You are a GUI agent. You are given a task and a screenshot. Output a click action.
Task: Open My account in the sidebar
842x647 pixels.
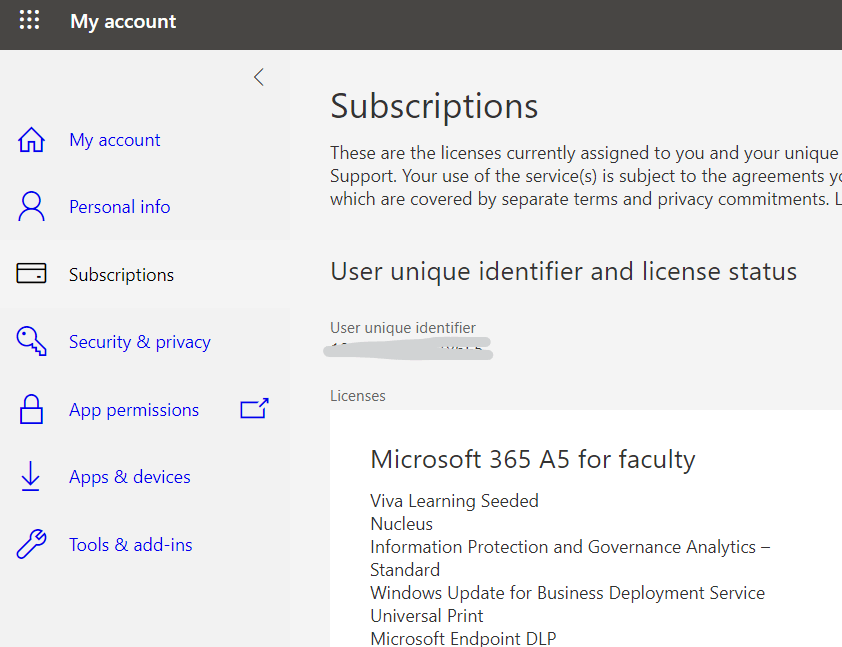[114, 140]
